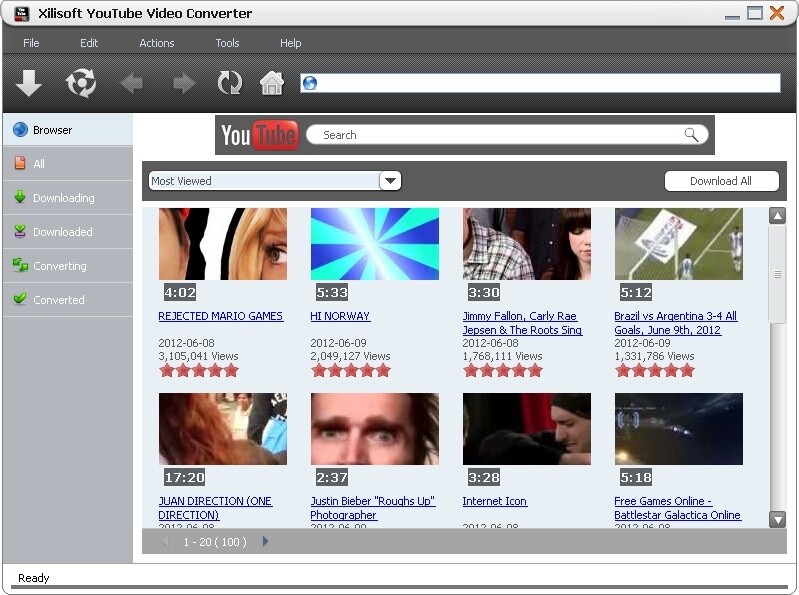Viewport: 799px width, 595px height.
Task: Click the back navigation arrow
Action: [x=131, y=83]
